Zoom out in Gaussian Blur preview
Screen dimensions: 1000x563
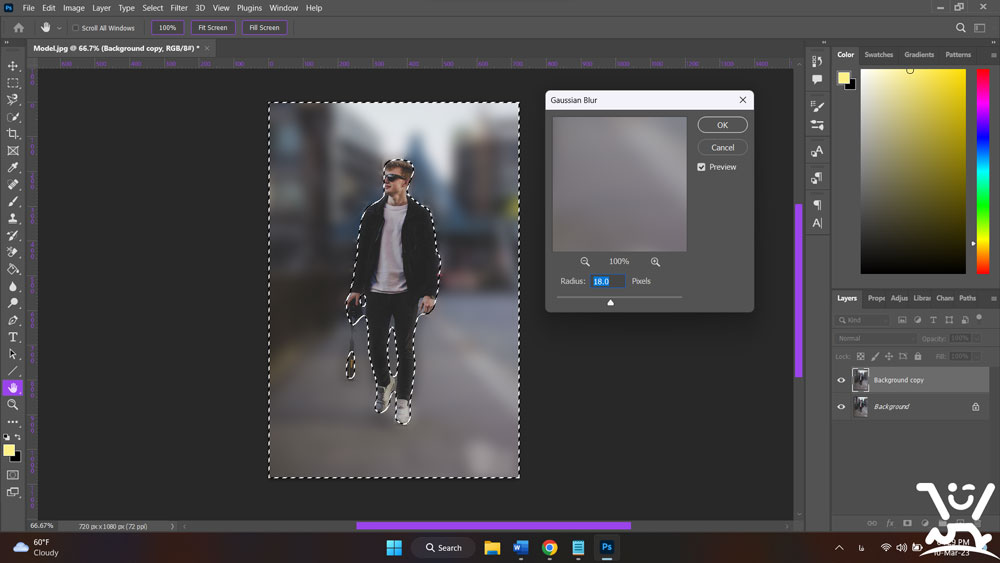[585, 261]
